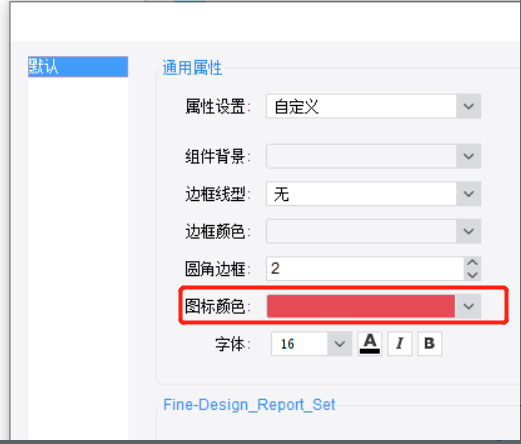
Task: Toggle italic font style
Action: [x=400, y=344]
